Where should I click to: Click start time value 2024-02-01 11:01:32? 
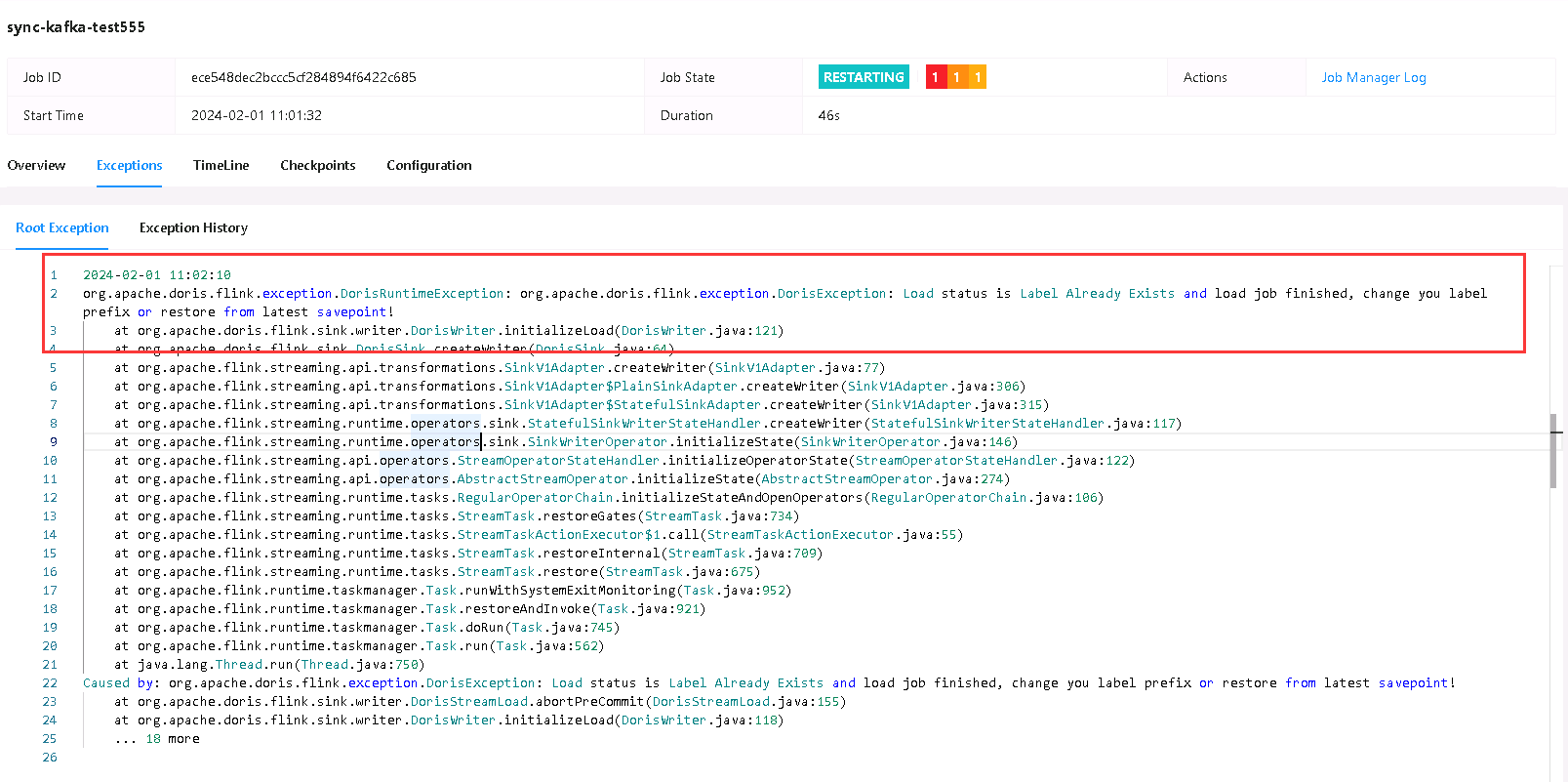[x=257, y=115]
